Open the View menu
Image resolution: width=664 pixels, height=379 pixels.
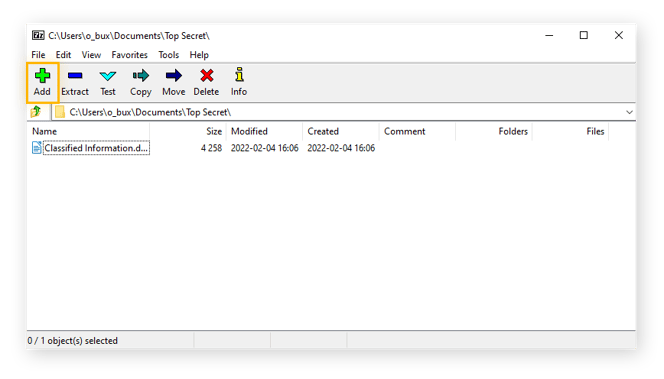click(x=91, y=55)
